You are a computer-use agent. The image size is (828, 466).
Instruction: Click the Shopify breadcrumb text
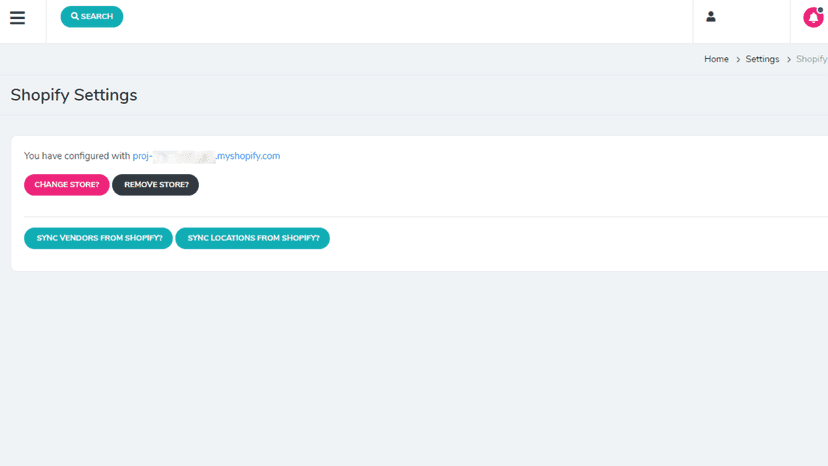[x=812, y=59]
